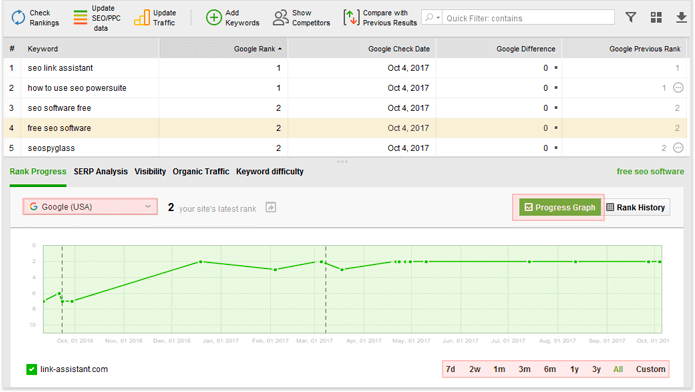Click the download export icon
This screenshot has width=695, height=392.
click(x=681, y=17)
